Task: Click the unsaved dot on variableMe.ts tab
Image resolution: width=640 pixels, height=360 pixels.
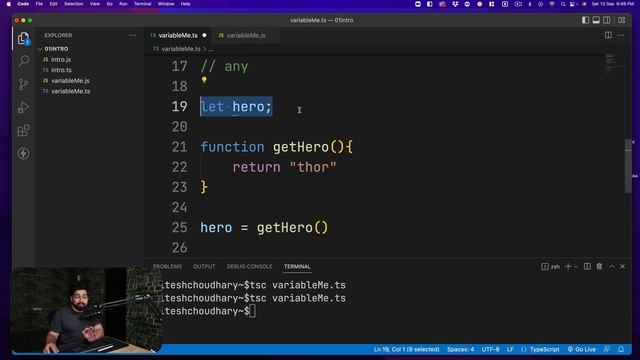Action: [x=204, y=36]
